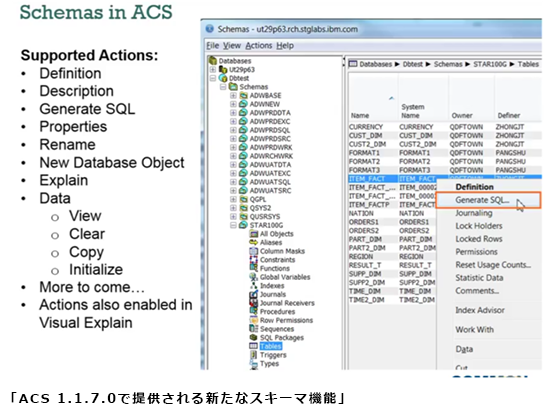Click the ADWPRDEXC schema icon
The width and height of the screenshot is (550, 415).
point(243,121)
